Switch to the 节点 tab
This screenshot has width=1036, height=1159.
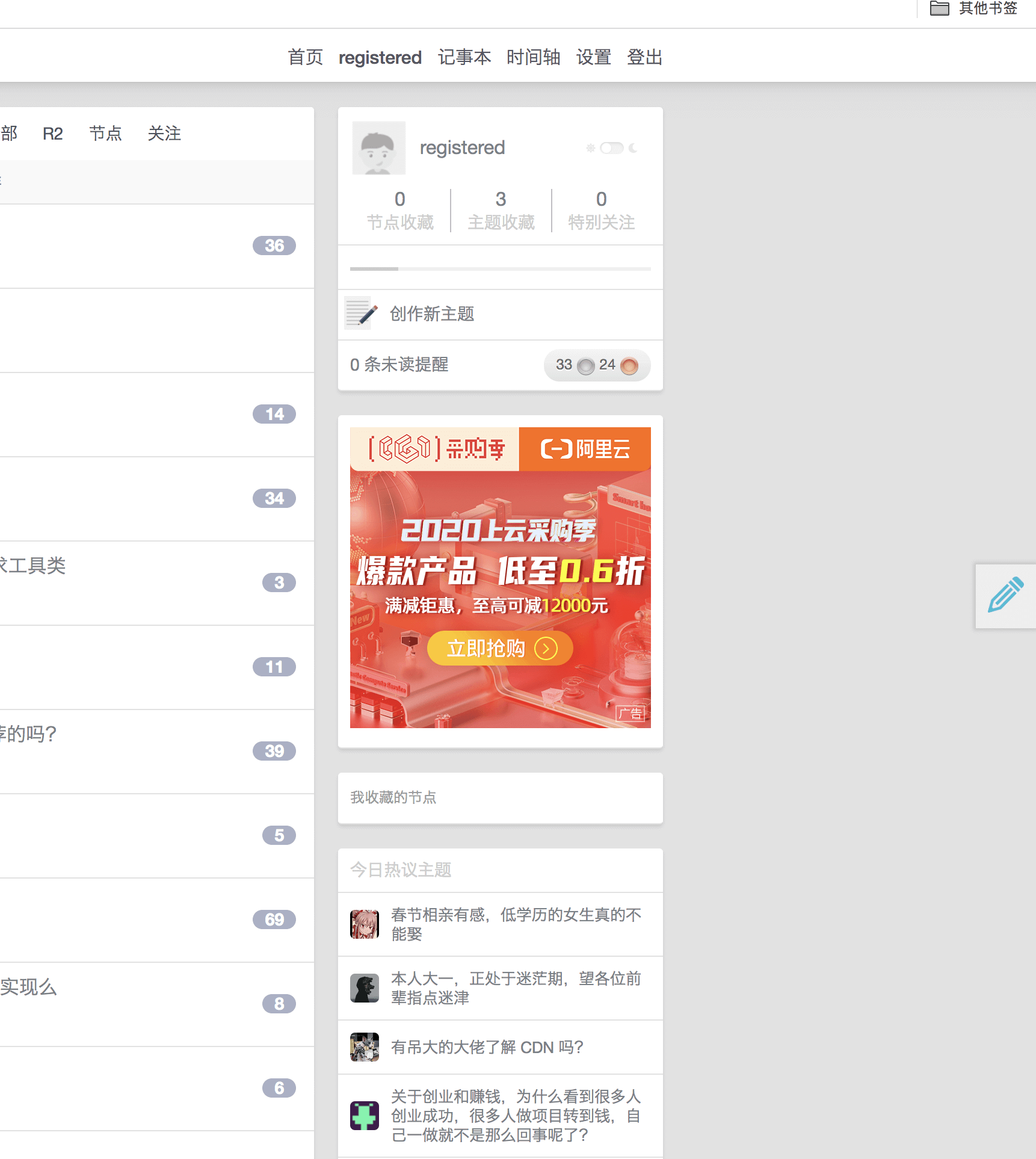105,134
